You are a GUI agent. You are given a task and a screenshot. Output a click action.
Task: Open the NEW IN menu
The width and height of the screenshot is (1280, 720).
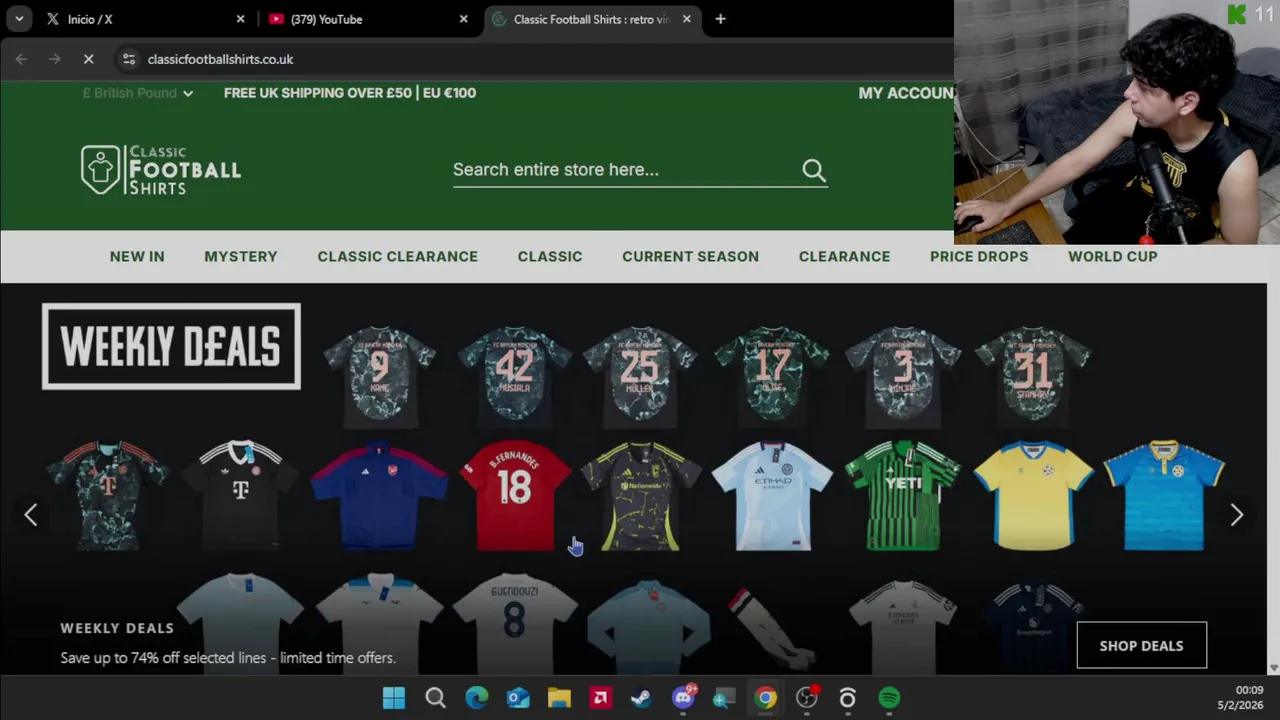coord(137,257)
